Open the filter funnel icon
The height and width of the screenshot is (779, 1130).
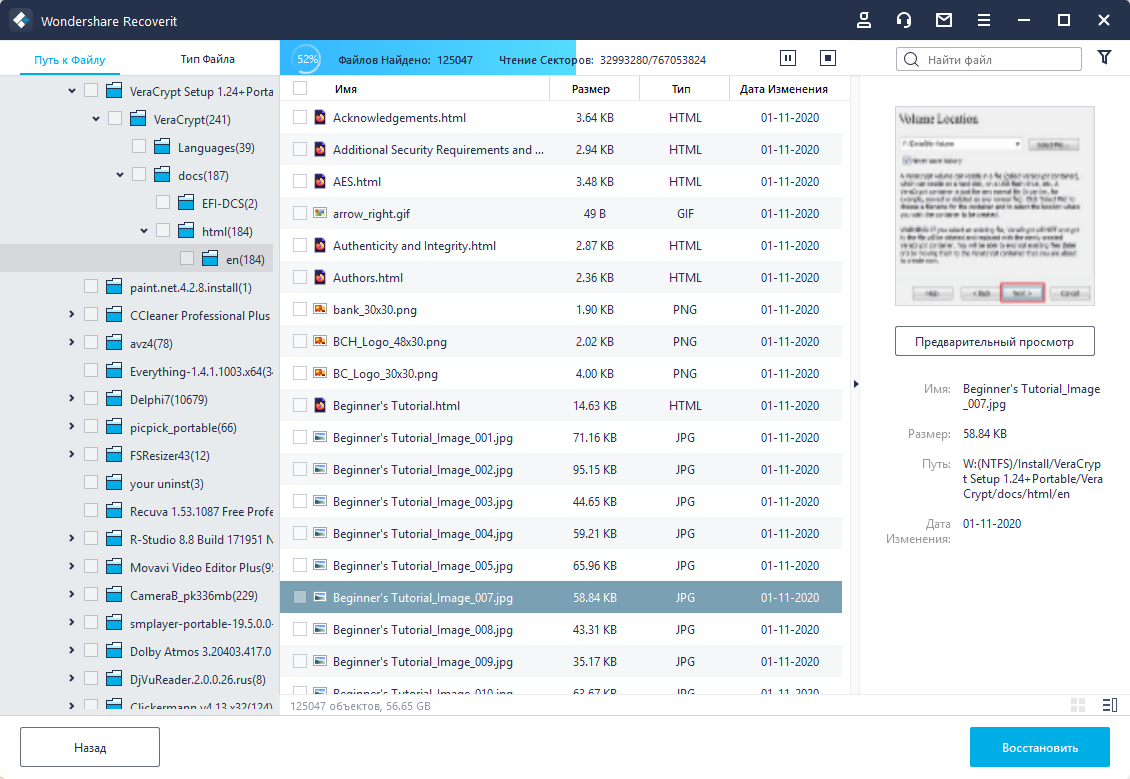[x=1104, y=58]
